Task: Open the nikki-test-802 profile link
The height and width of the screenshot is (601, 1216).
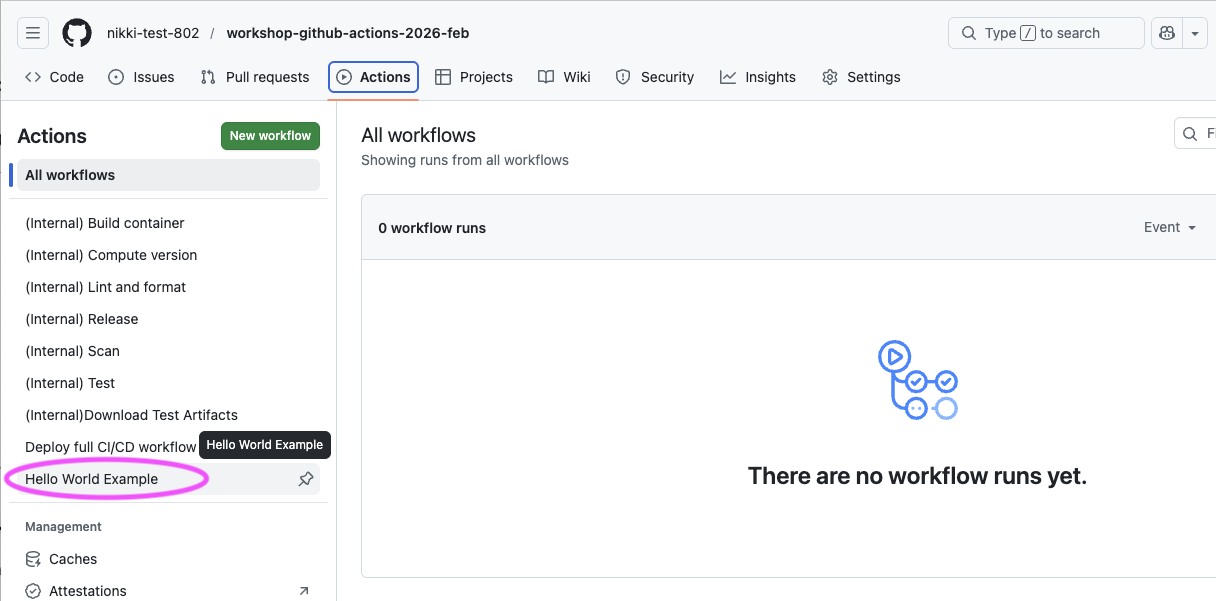Action: [x=153, y=32]
